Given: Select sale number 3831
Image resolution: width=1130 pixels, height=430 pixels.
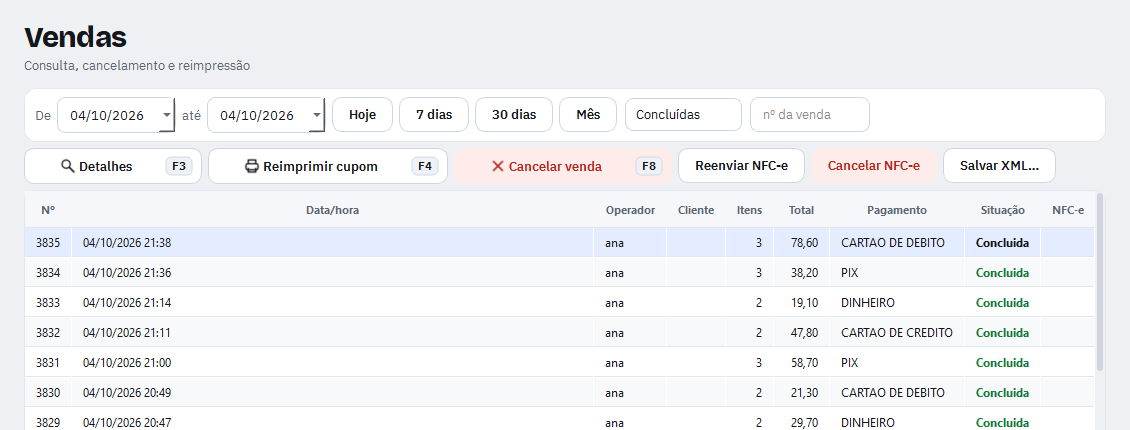Looking at the screenshot, I should 48,363.
